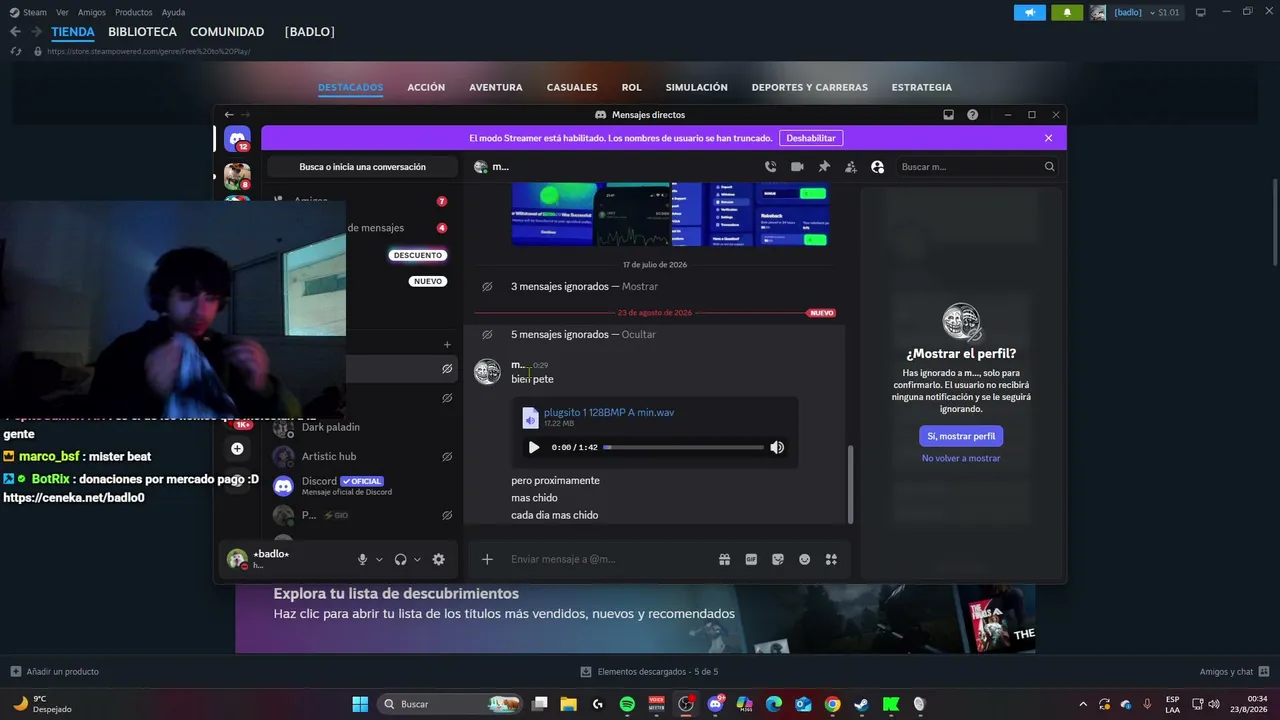Open the official Discord messages conversation
Image resolution: width=1280 pixels, height=720 pixels.
pyautogui.click(x=364, y=486)
